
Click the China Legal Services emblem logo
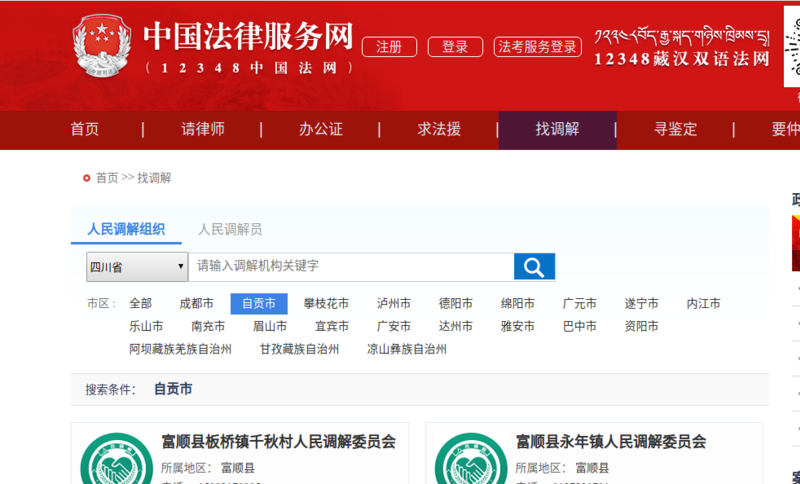(x=102, y=45)
